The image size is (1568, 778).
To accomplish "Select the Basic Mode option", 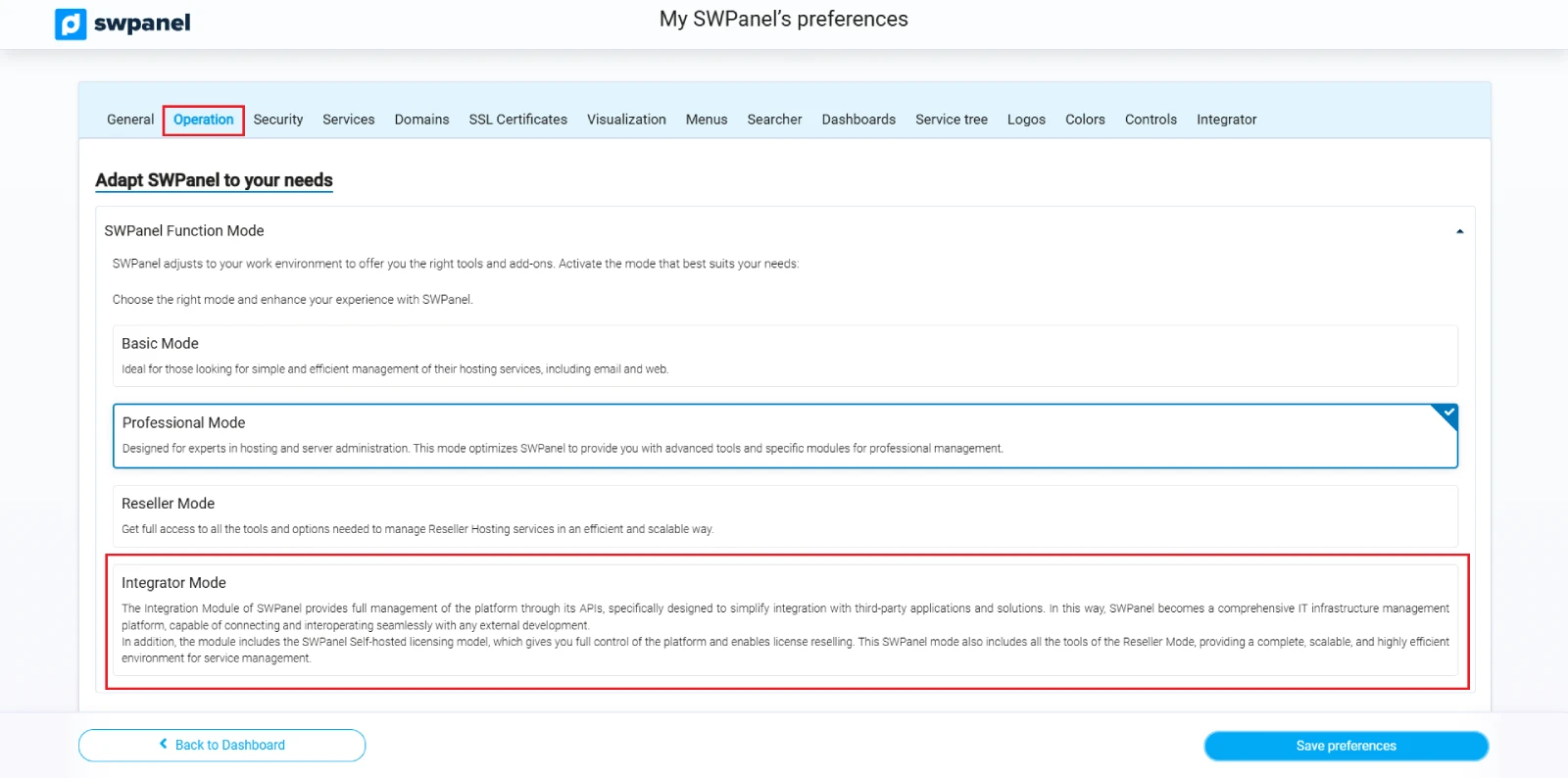I will tap(785, 356).
